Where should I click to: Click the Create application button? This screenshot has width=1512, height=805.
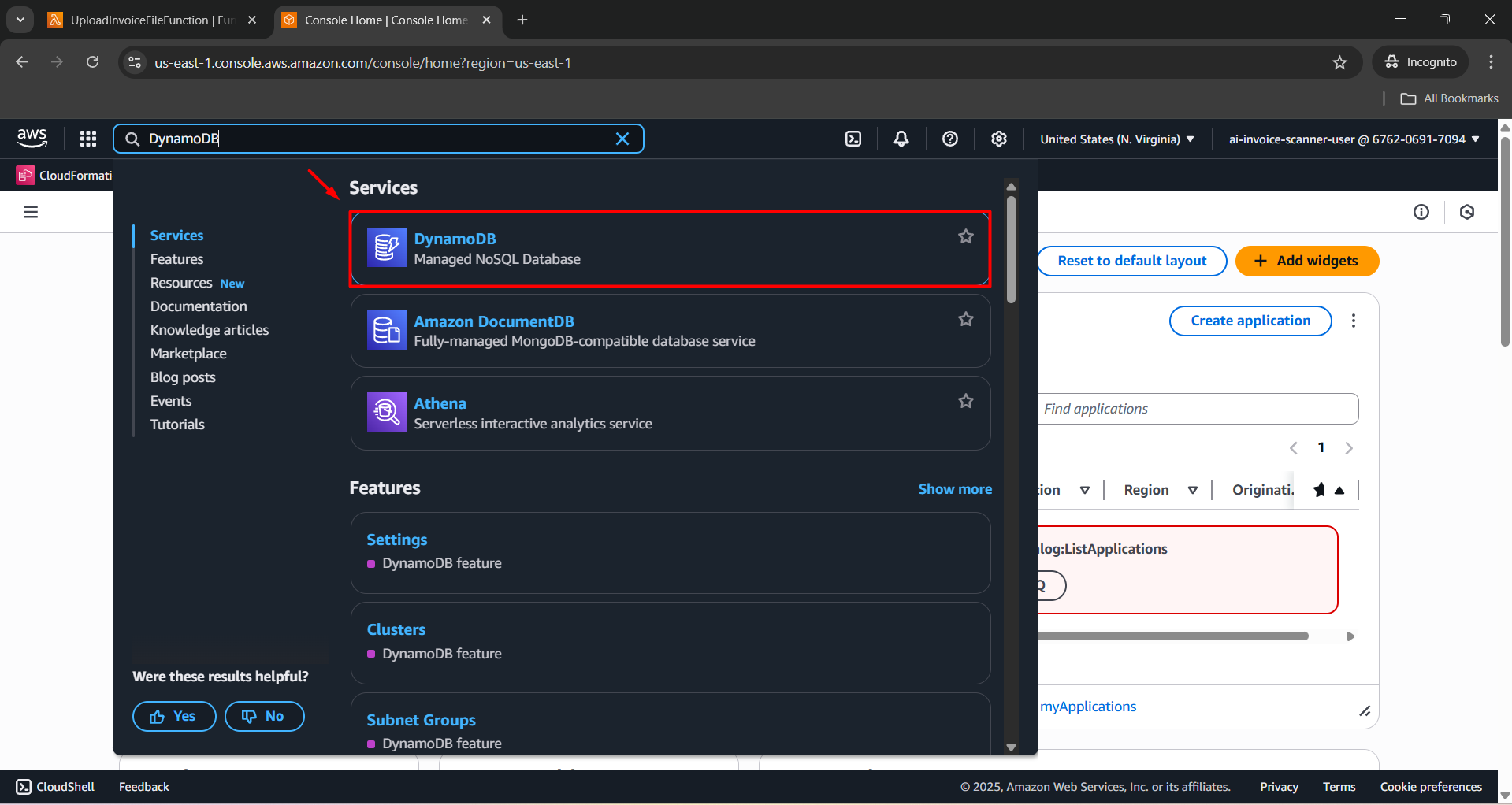click(1250, 321)
